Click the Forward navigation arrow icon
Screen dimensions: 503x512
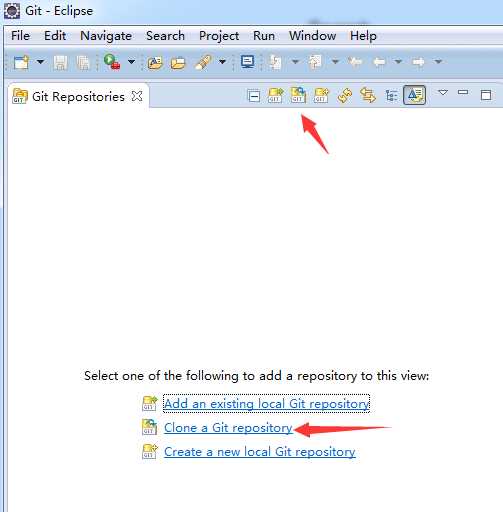coord(419,62)
